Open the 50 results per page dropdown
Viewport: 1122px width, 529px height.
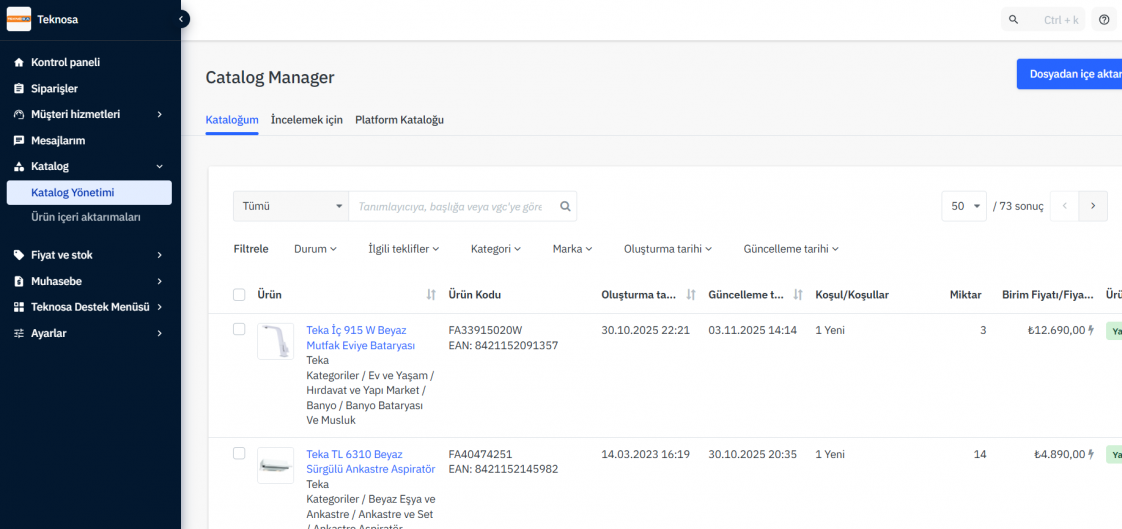click(964, 206)
